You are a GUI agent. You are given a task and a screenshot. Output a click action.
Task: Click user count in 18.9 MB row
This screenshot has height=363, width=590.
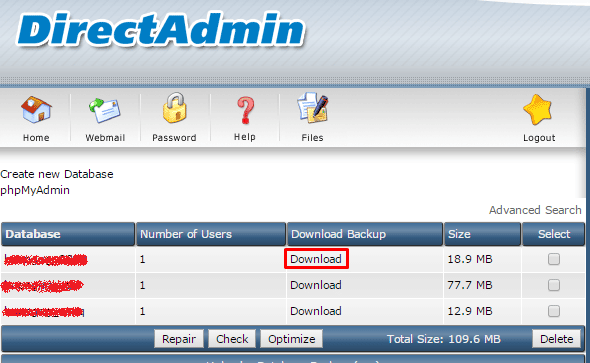coord(142,259)
